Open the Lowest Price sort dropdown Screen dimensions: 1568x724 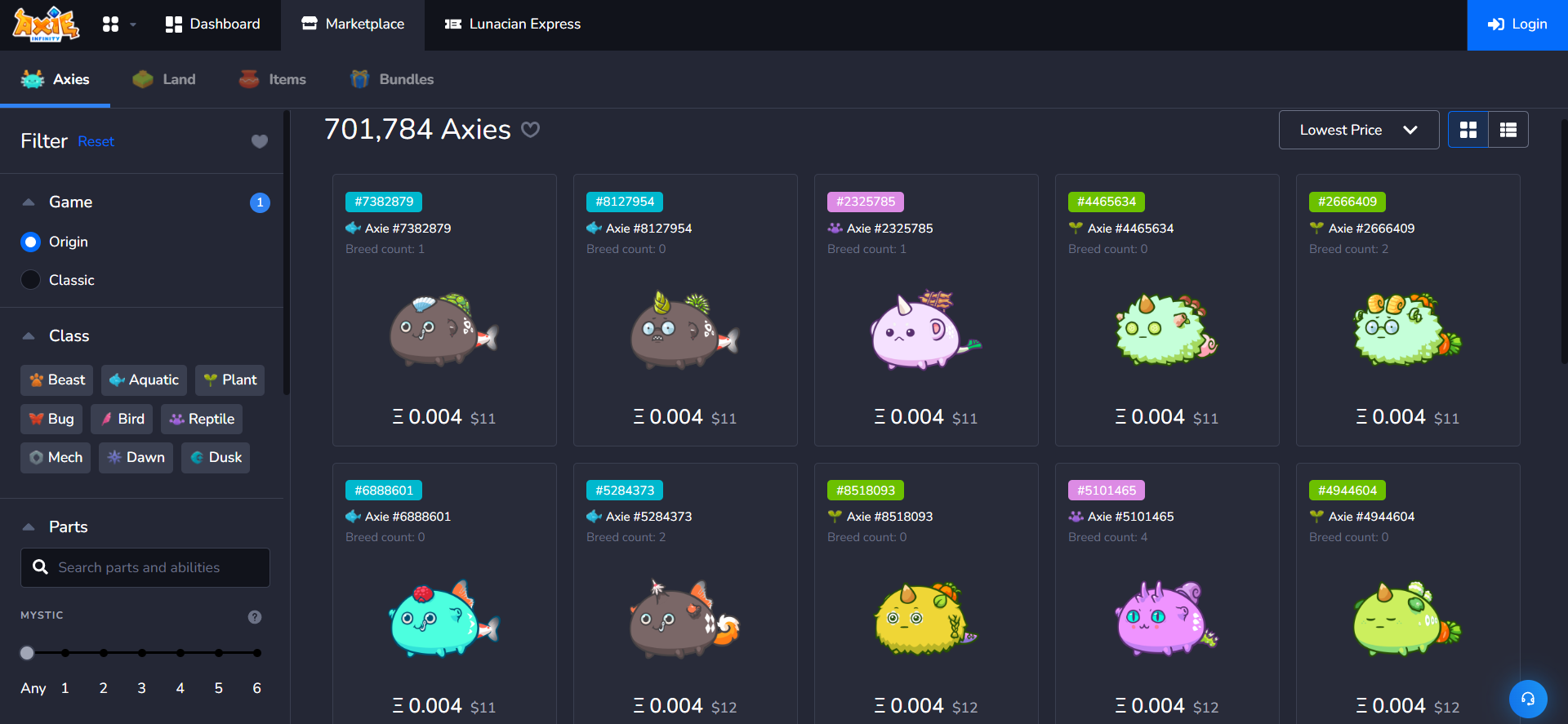coord(1359,130)
